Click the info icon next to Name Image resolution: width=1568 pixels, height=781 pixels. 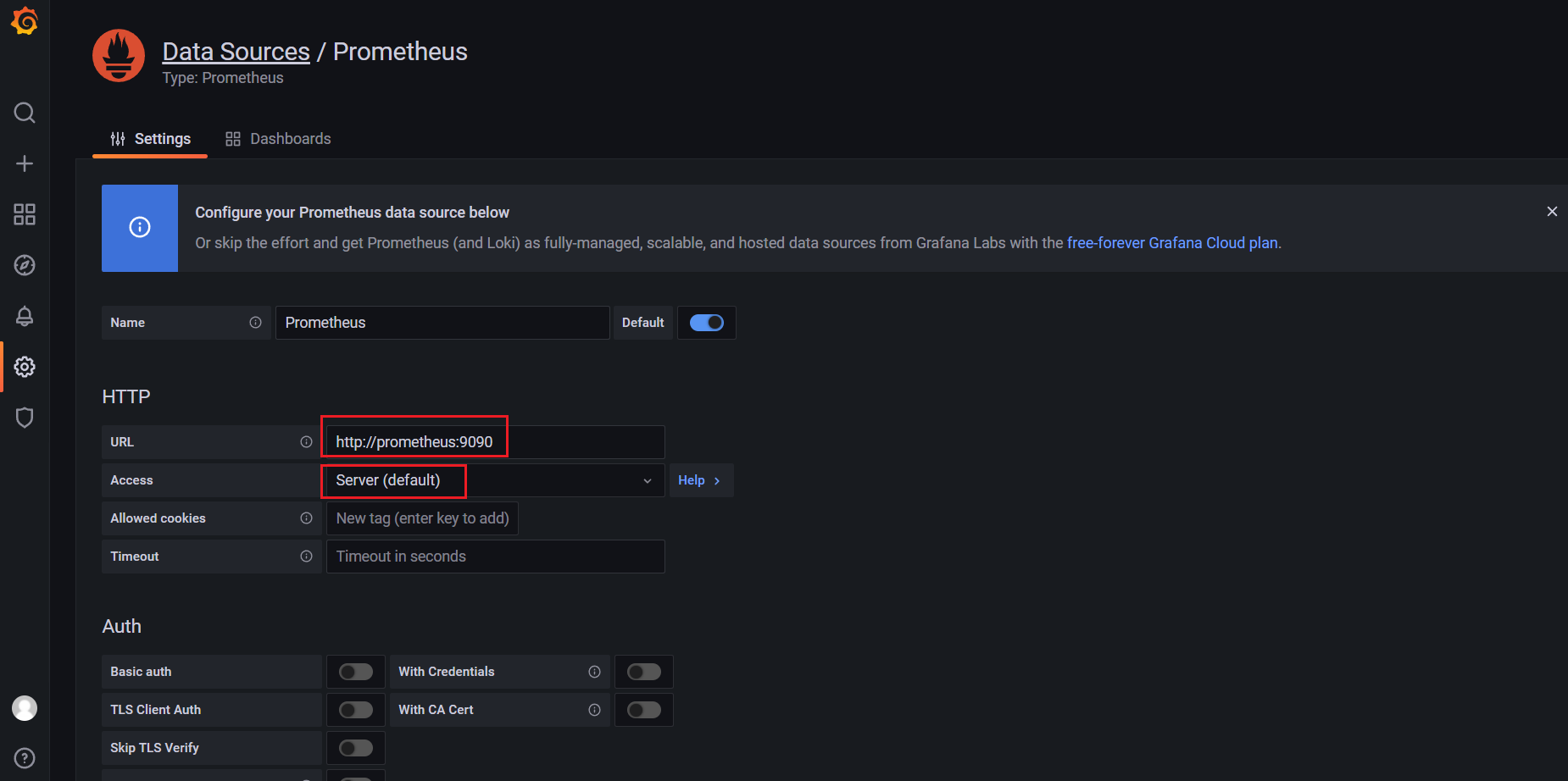tap(255, 323)
